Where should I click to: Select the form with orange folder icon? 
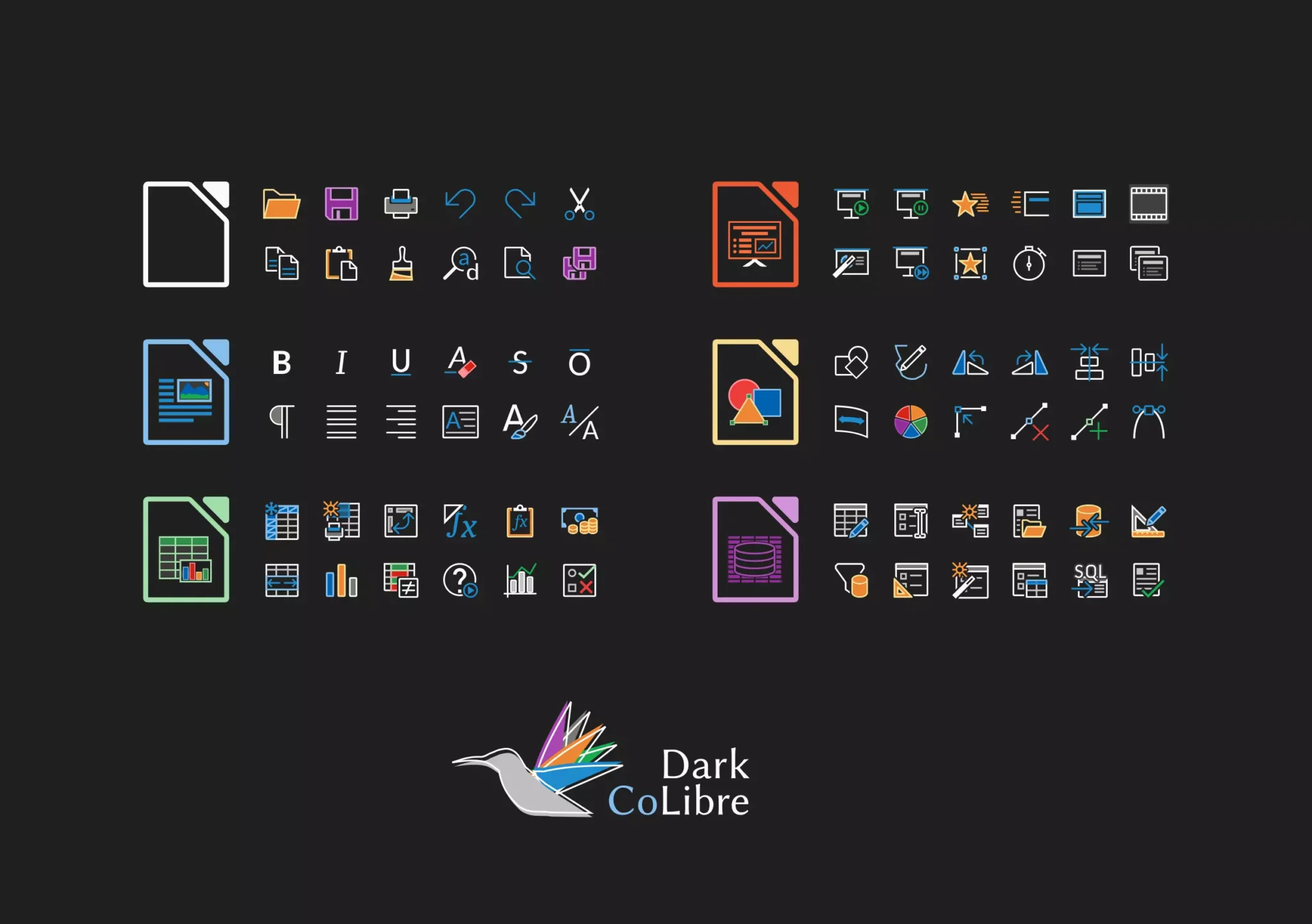pos(1029,521)
